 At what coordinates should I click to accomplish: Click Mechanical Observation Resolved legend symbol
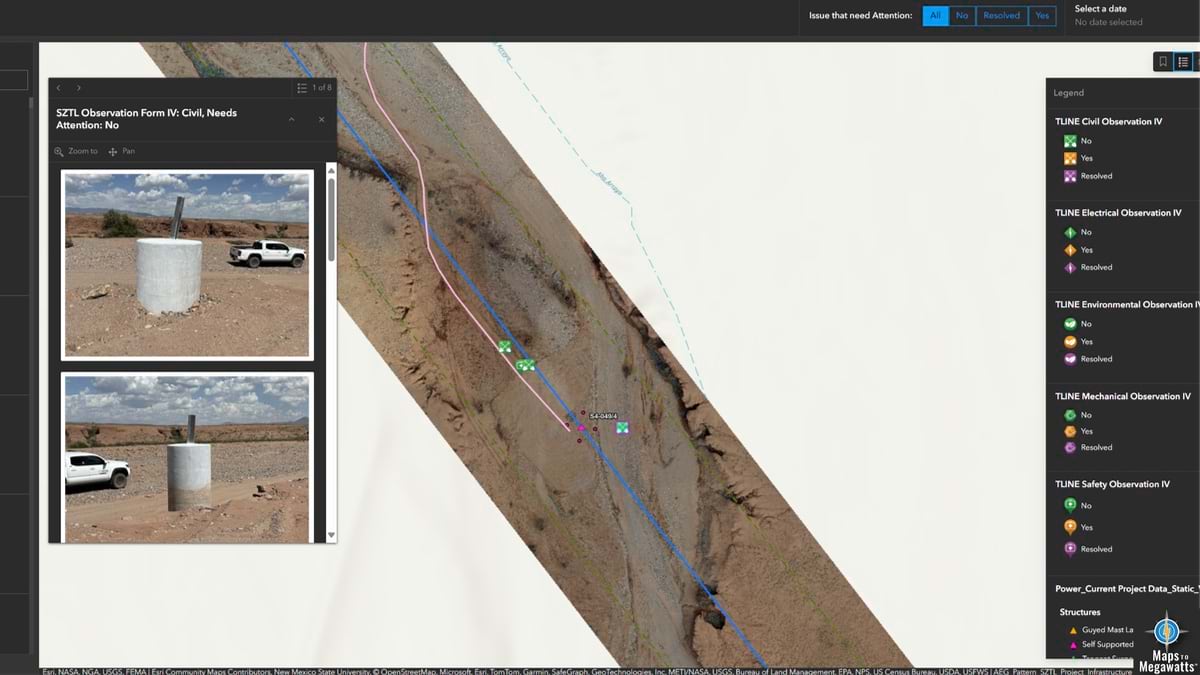(x=1070, y=447)
